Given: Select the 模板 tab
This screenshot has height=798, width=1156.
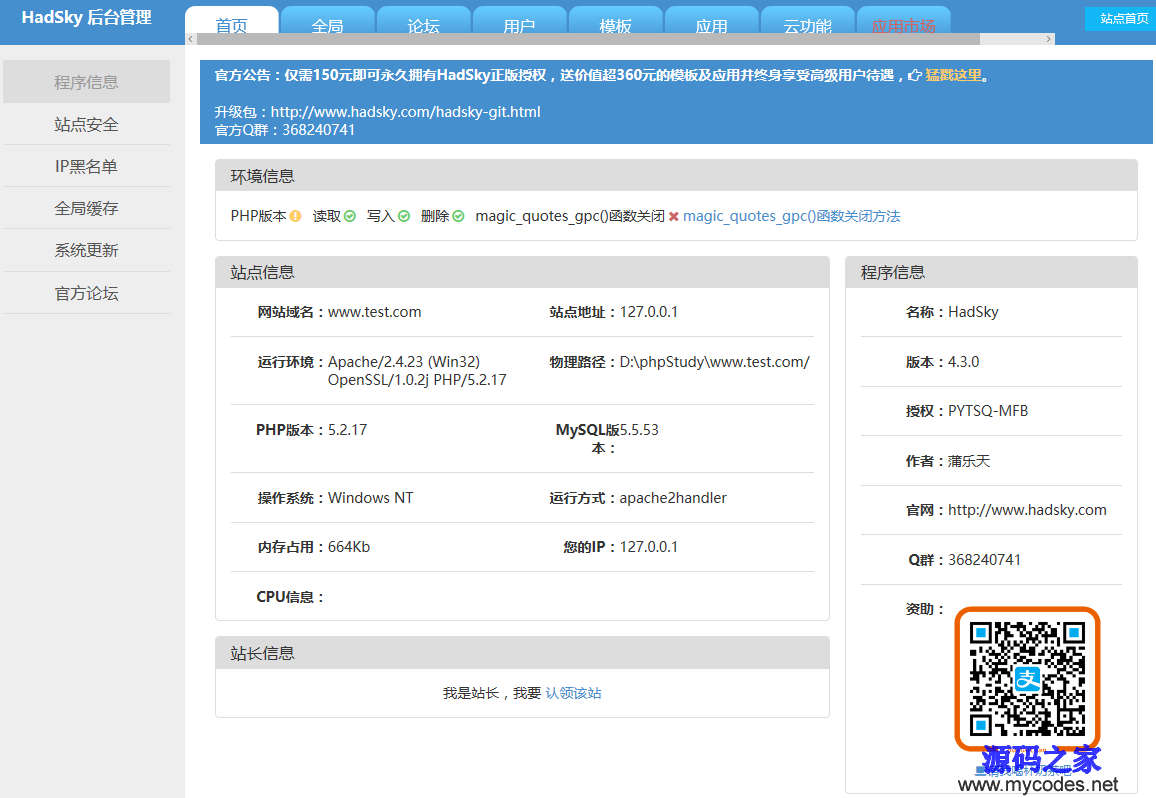Looking at the screenshot, I should coord(616,22).
